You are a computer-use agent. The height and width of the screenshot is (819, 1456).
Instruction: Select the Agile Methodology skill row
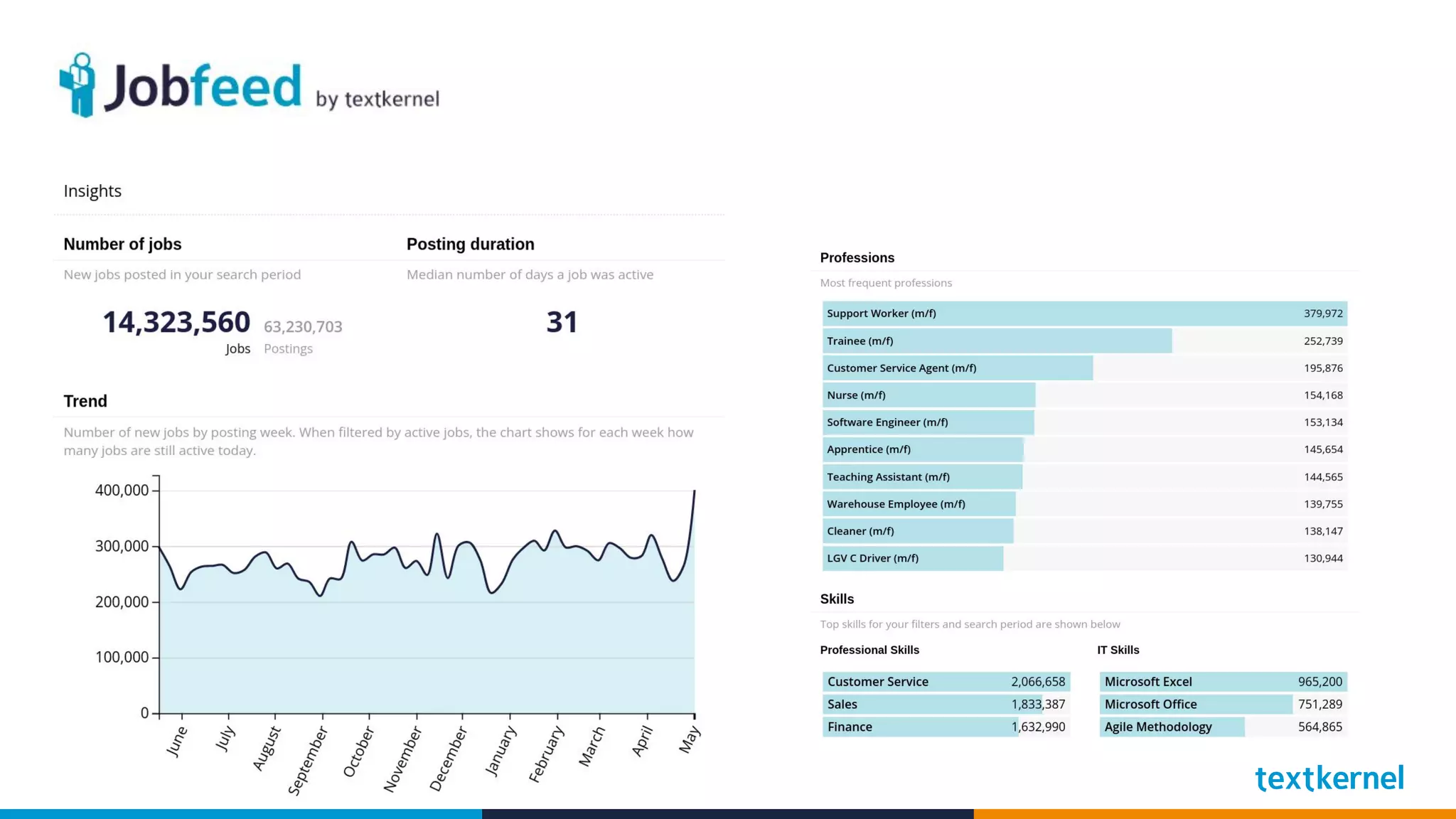pos(1172,727)
